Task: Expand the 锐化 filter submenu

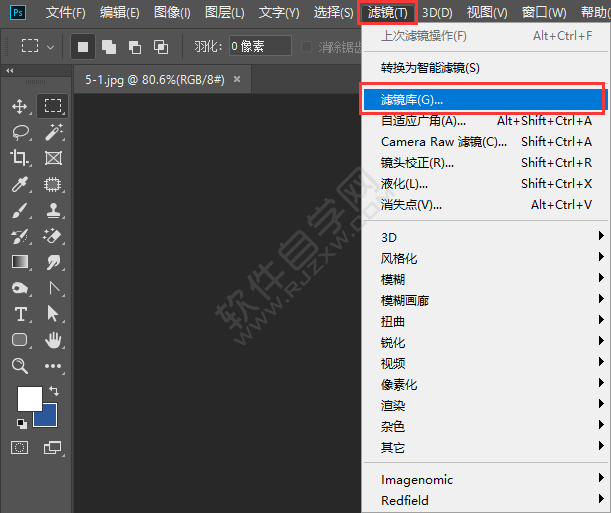Action: [x=486, y=342]
